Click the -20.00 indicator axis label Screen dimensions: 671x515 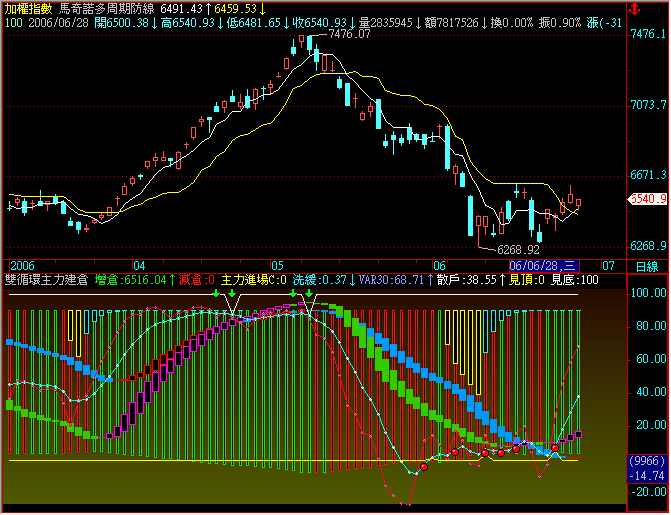[x=649, y=492]
